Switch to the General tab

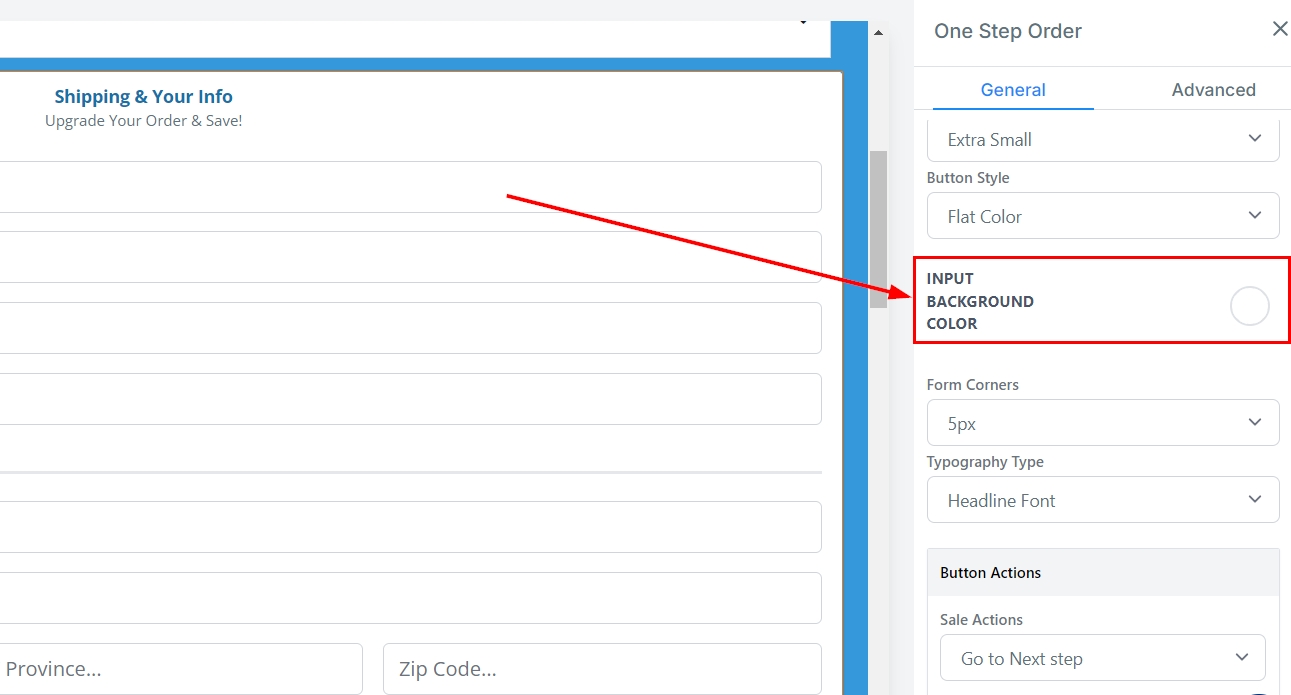[1012, 90]
